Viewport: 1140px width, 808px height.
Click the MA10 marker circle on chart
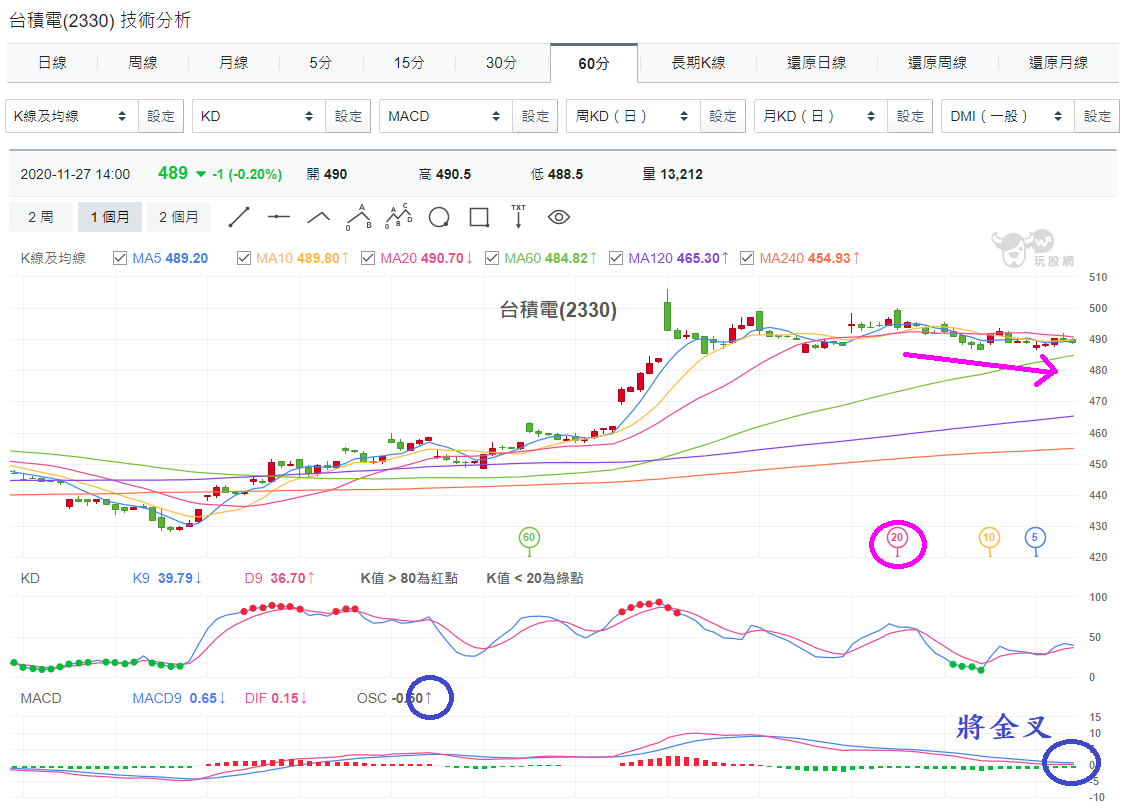[989, 537]
